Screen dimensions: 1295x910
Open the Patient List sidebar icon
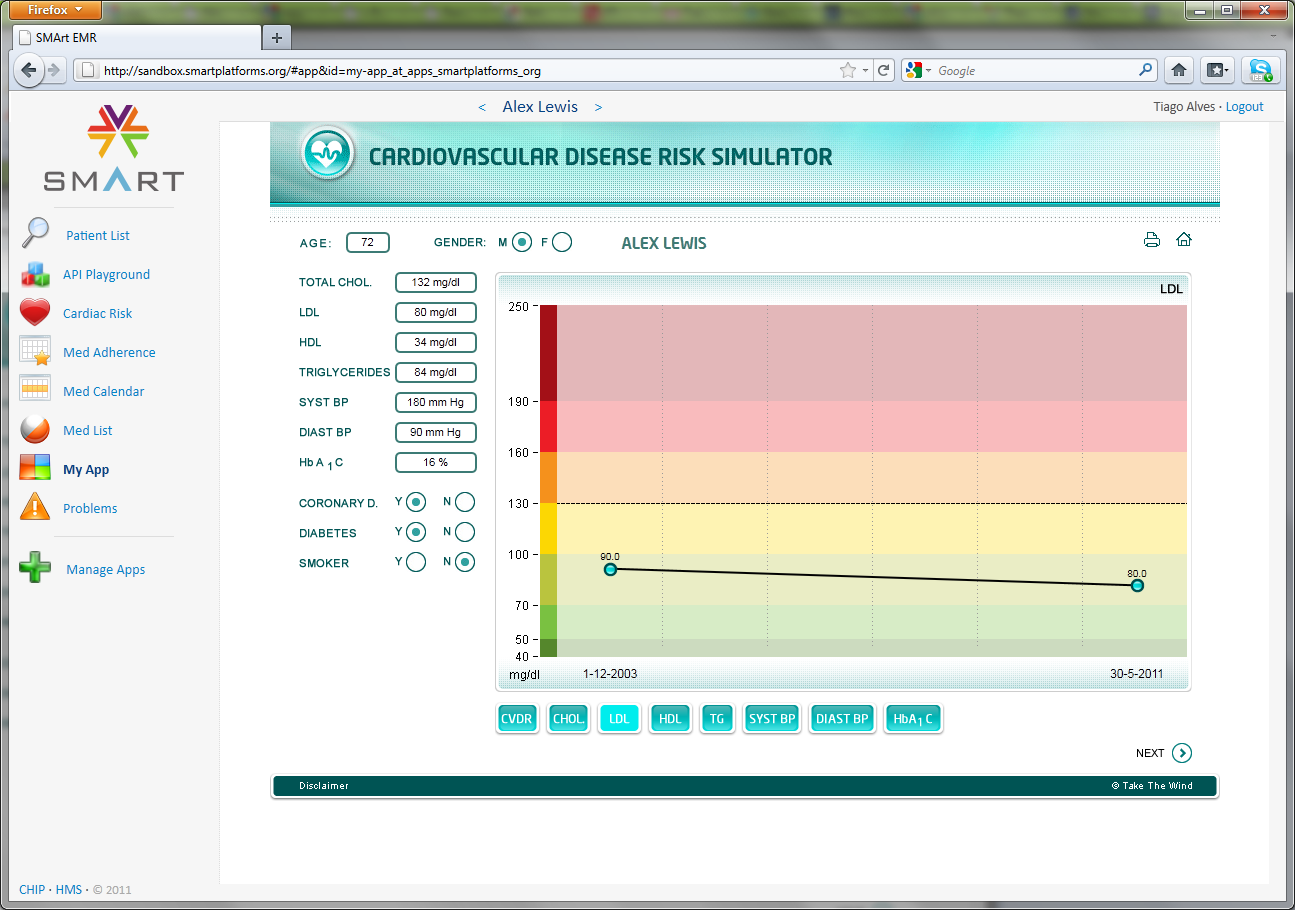pos(34,234)
